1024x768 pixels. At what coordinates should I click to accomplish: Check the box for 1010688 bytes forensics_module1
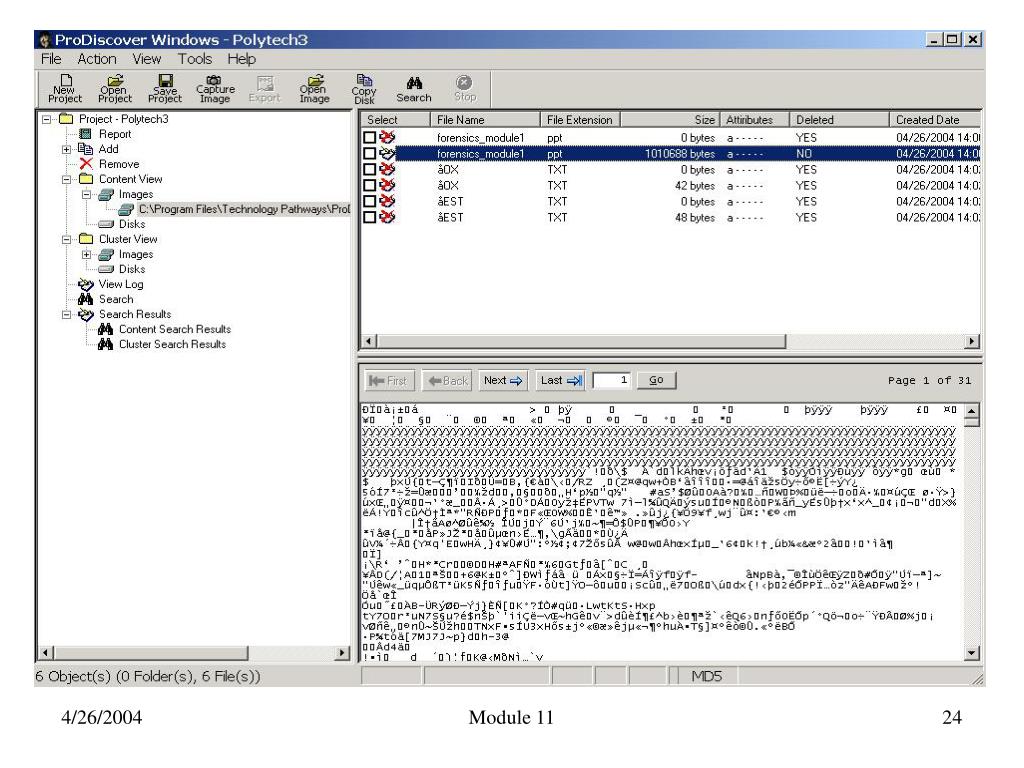click(370, 153)
